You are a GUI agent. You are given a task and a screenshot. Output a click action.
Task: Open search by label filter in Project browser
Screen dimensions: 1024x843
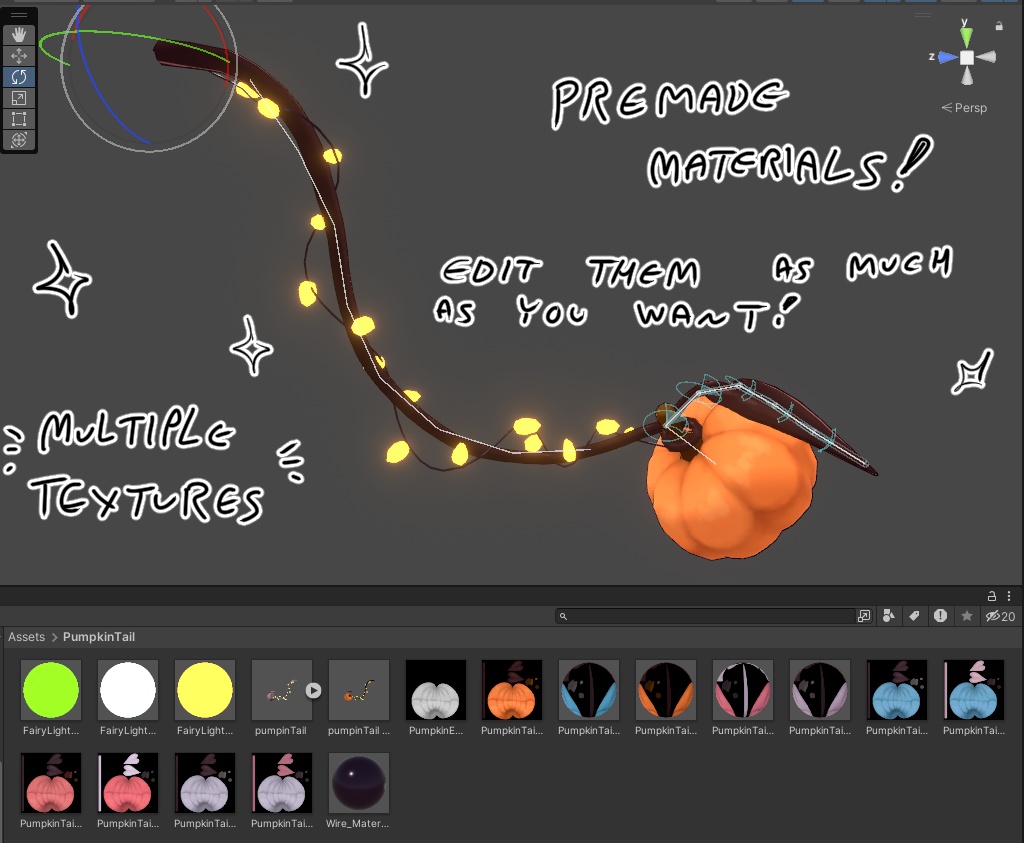(x=914, y=616)
